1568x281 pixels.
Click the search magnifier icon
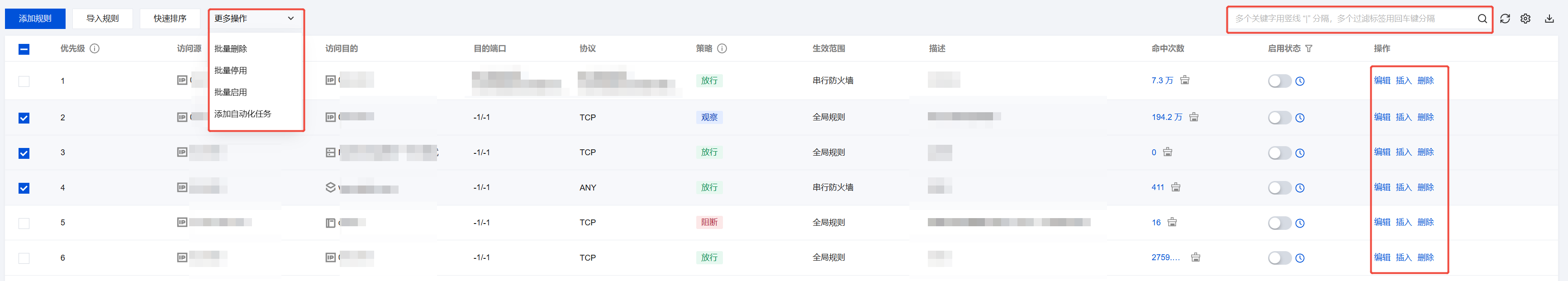1482,19
